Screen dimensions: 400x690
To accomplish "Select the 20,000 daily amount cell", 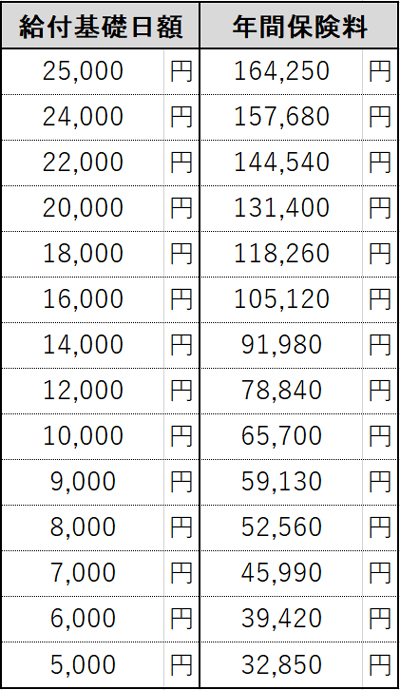I will (83, 209).
